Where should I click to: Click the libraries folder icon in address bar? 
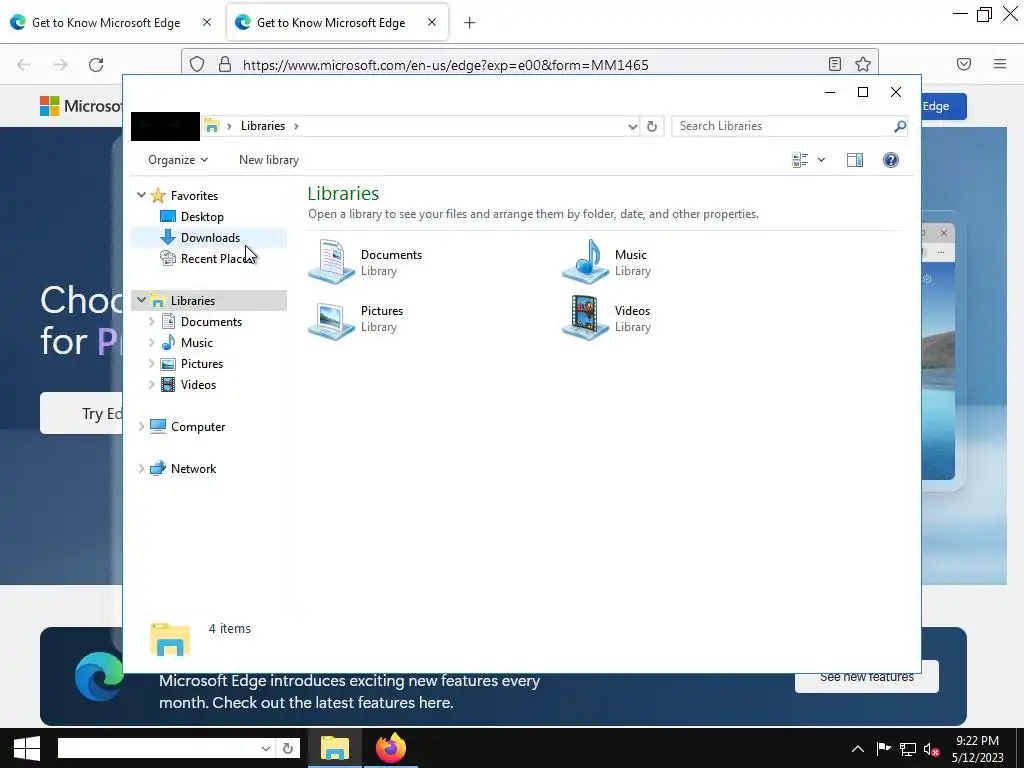click(x=212, y=126)
